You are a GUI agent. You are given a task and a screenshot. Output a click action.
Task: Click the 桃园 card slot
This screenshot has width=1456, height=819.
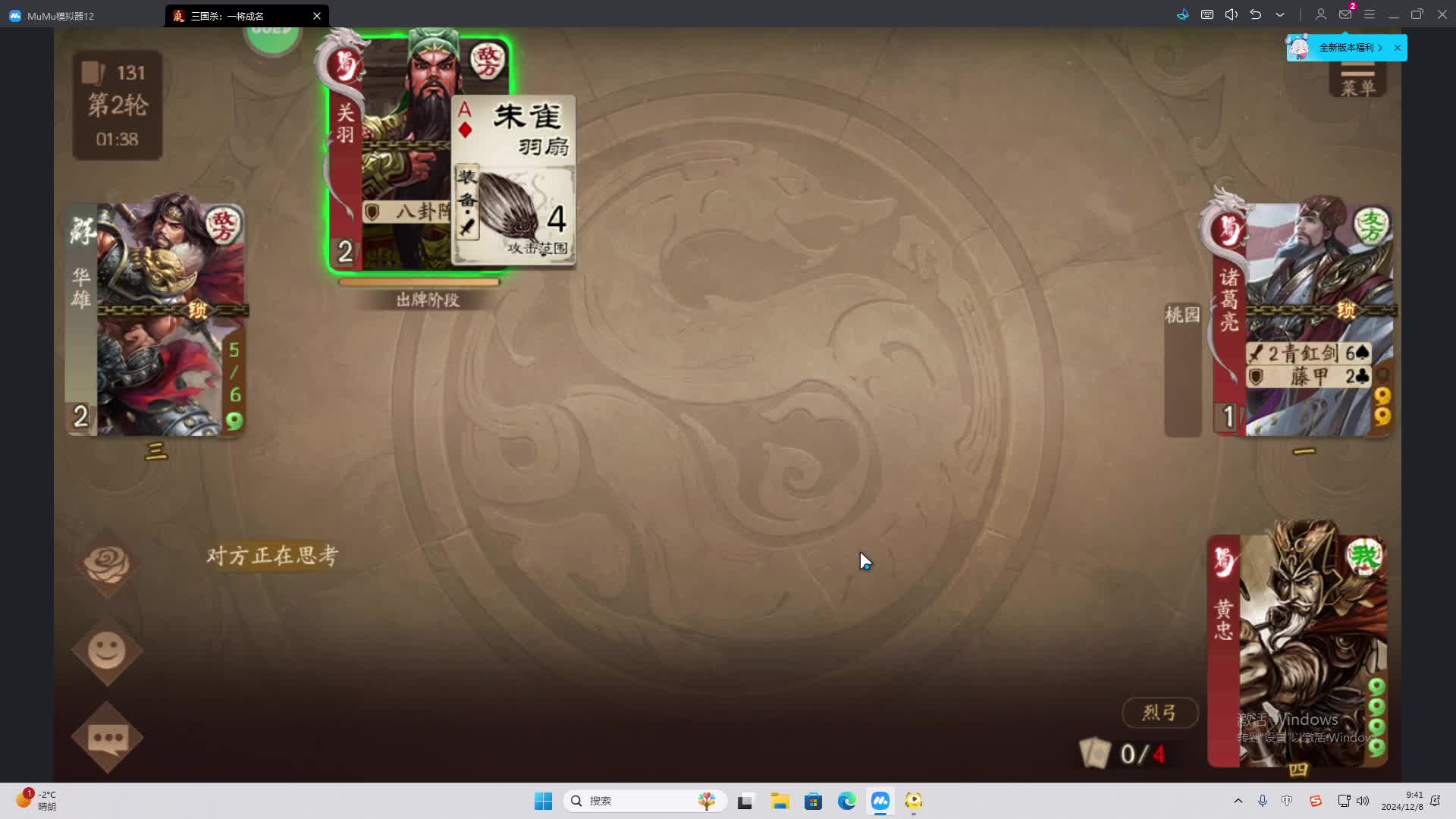pyautogui.click(x=1182, y=369)
